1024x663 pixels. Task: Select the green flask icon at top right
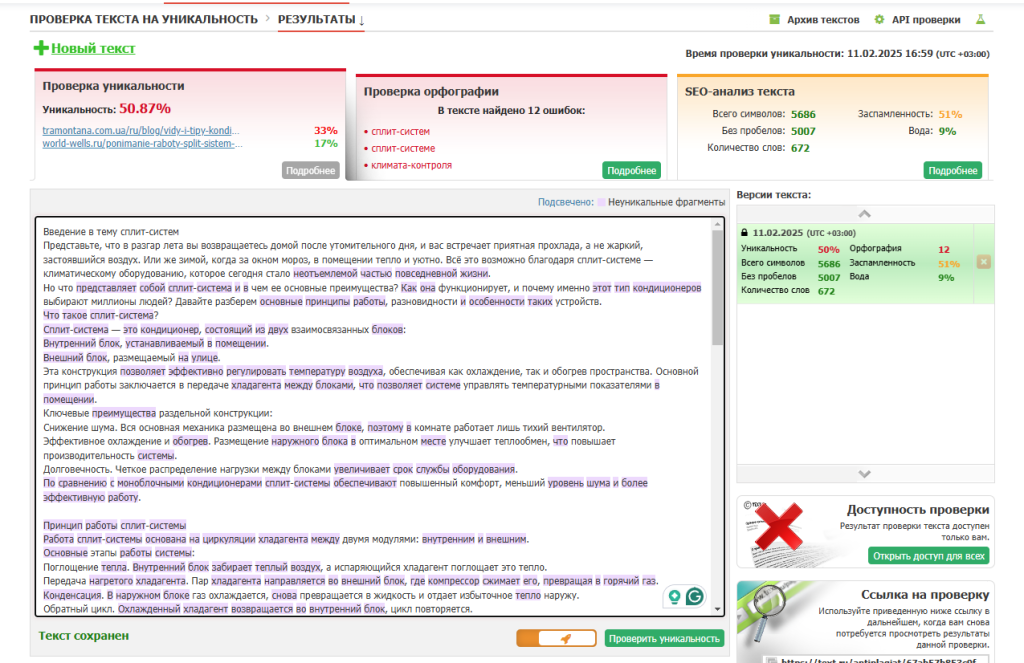981,20
